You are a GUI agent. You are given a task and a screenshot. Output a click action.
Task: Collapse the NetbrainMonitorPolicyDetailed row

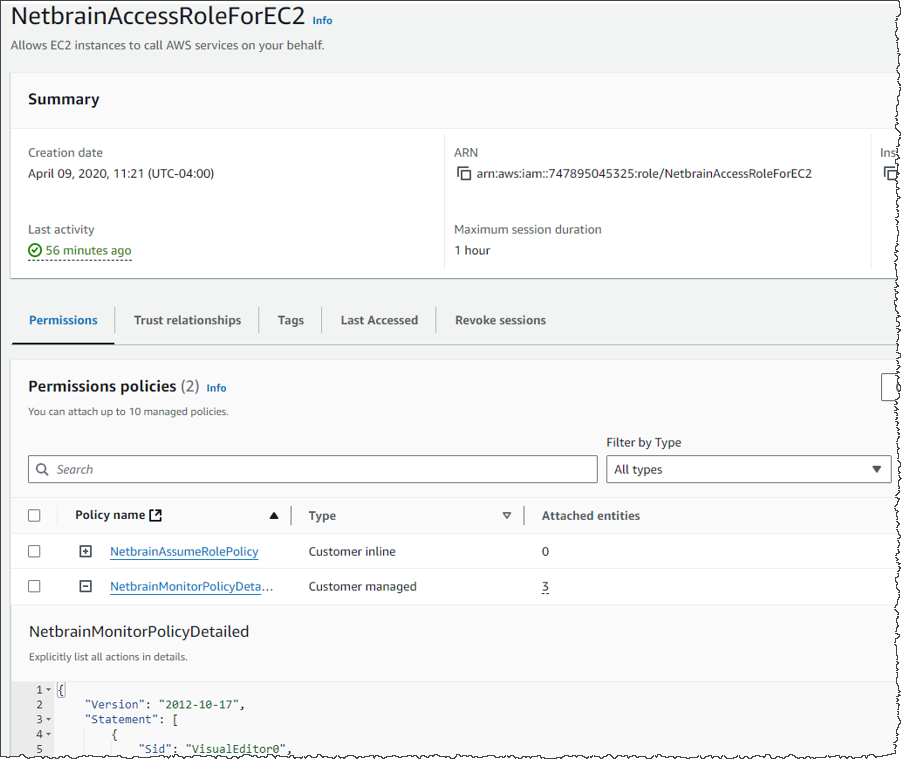click(86, 587)
